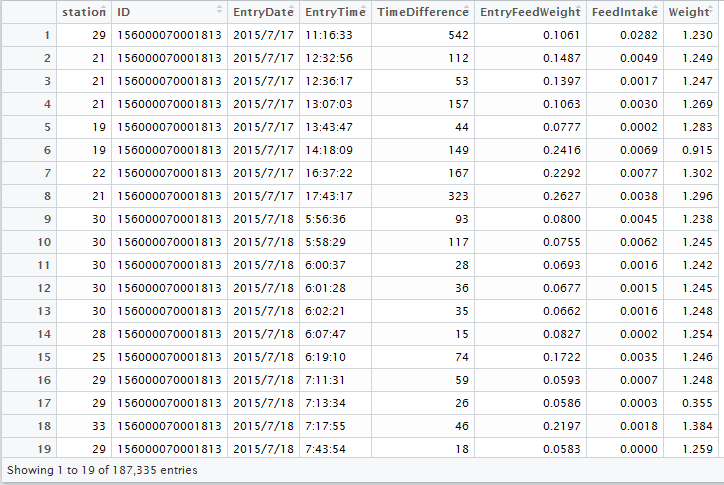Click TimeDifference value 112
This screenshot has height=485, width=724.
(458, 58)
